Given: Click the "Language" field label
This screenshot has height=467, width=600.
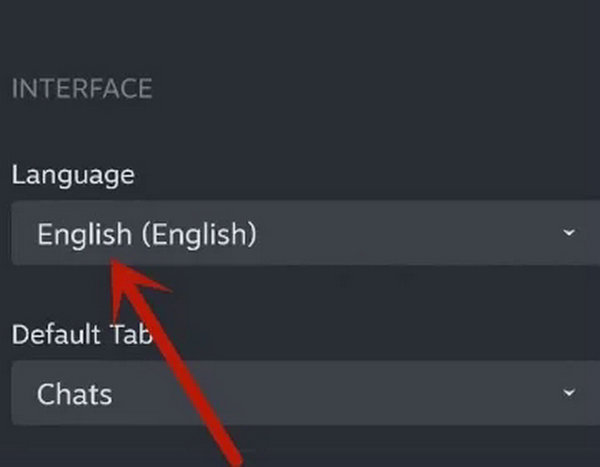Looking at the screenshot, I should point(72,174).
